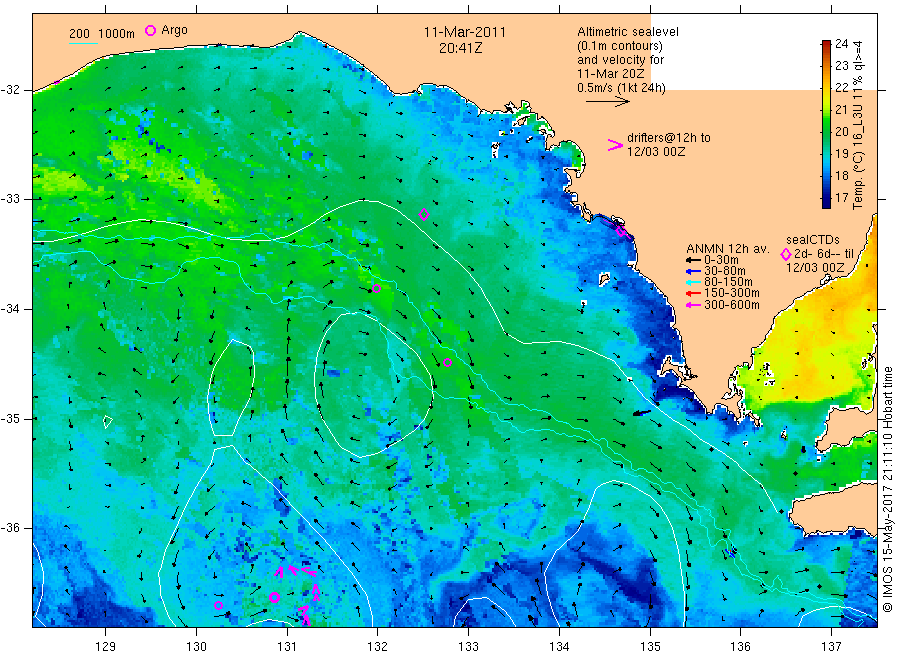Click the seal CTD diamond marker near 132.5E, 33.1S
900x660 pixels.
424,215
